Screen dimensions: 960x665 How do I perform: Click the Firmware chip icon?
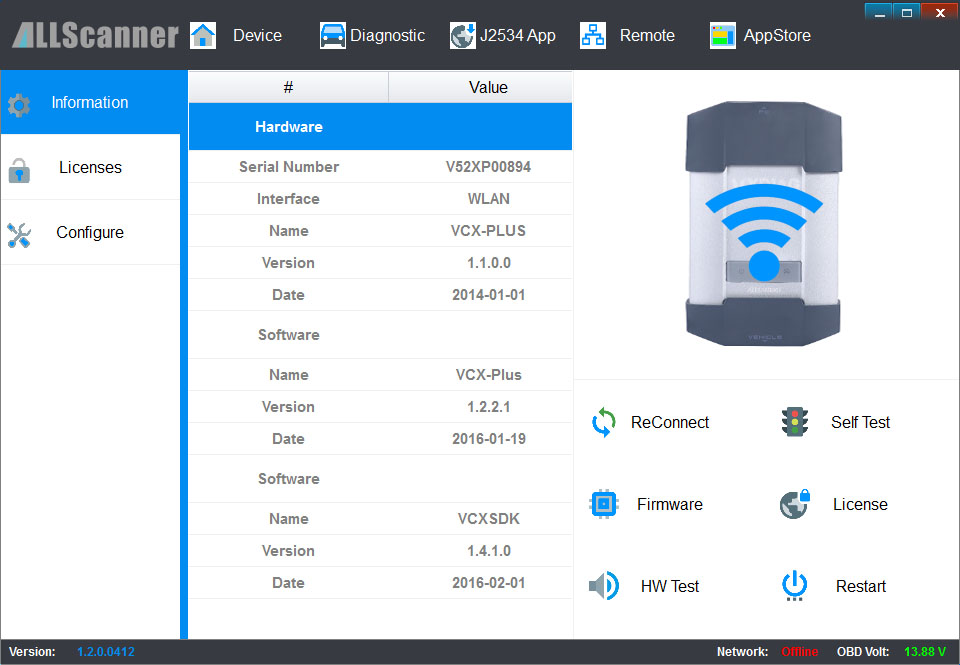point(604,504)
